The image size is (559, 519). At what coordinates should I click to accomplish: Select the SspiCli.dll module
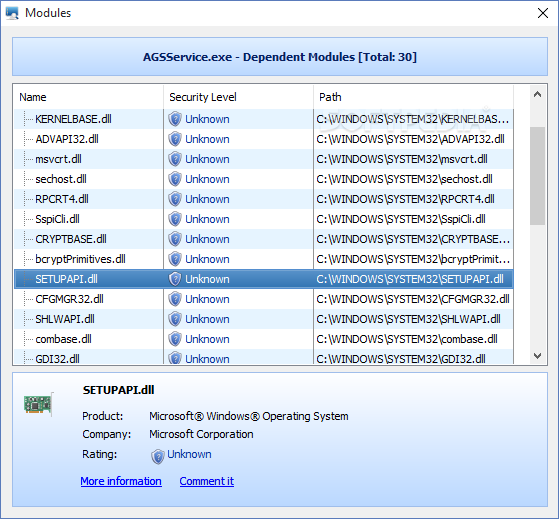57,219
